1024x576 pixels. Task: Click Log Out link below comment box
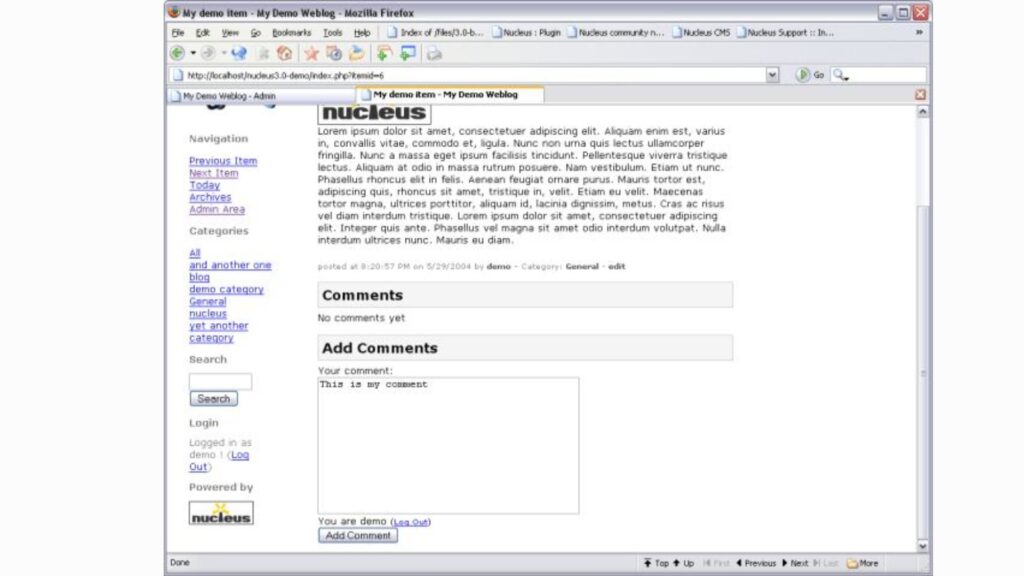(411, 522)
